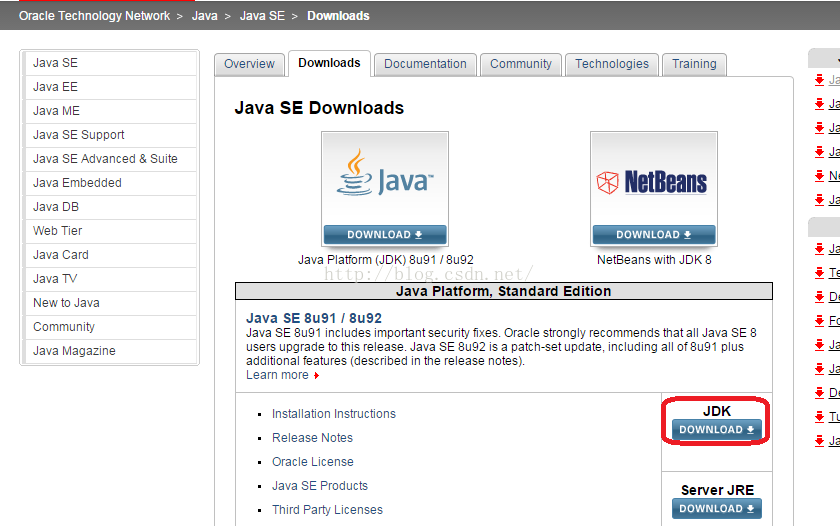Open Release Notes link
The width and height of the screenshot is (840, 526).
[312, 438]
